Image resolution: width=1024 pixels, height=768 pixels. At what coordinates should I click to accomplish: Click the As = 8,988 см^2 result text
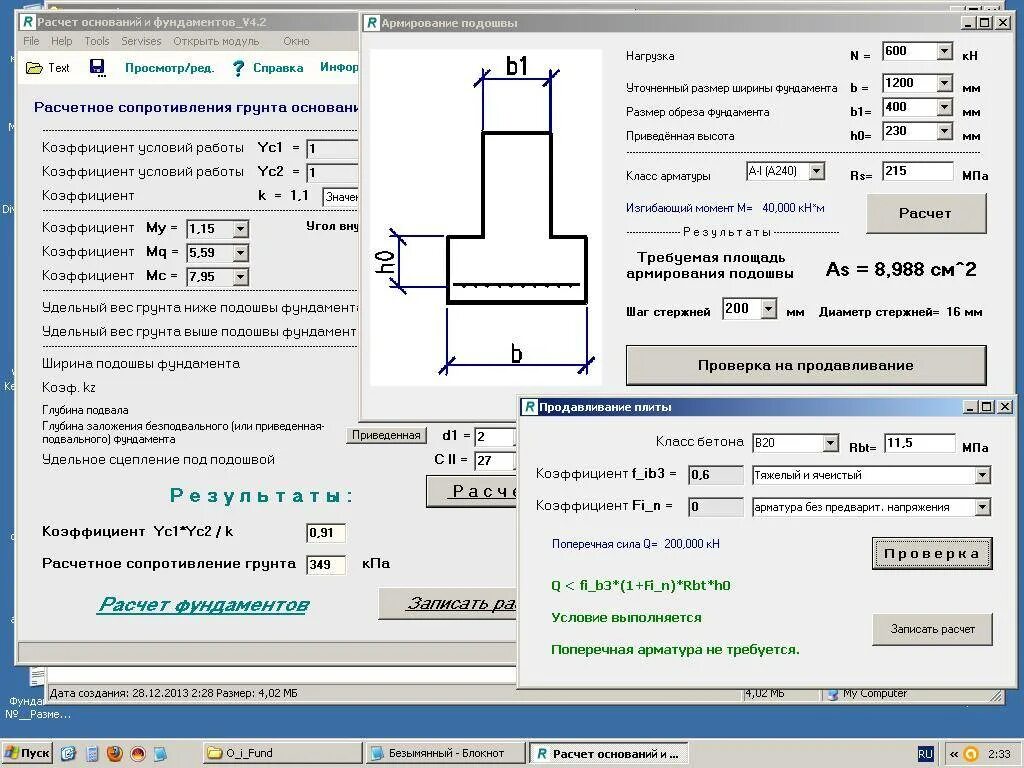(x=901, y=270)
